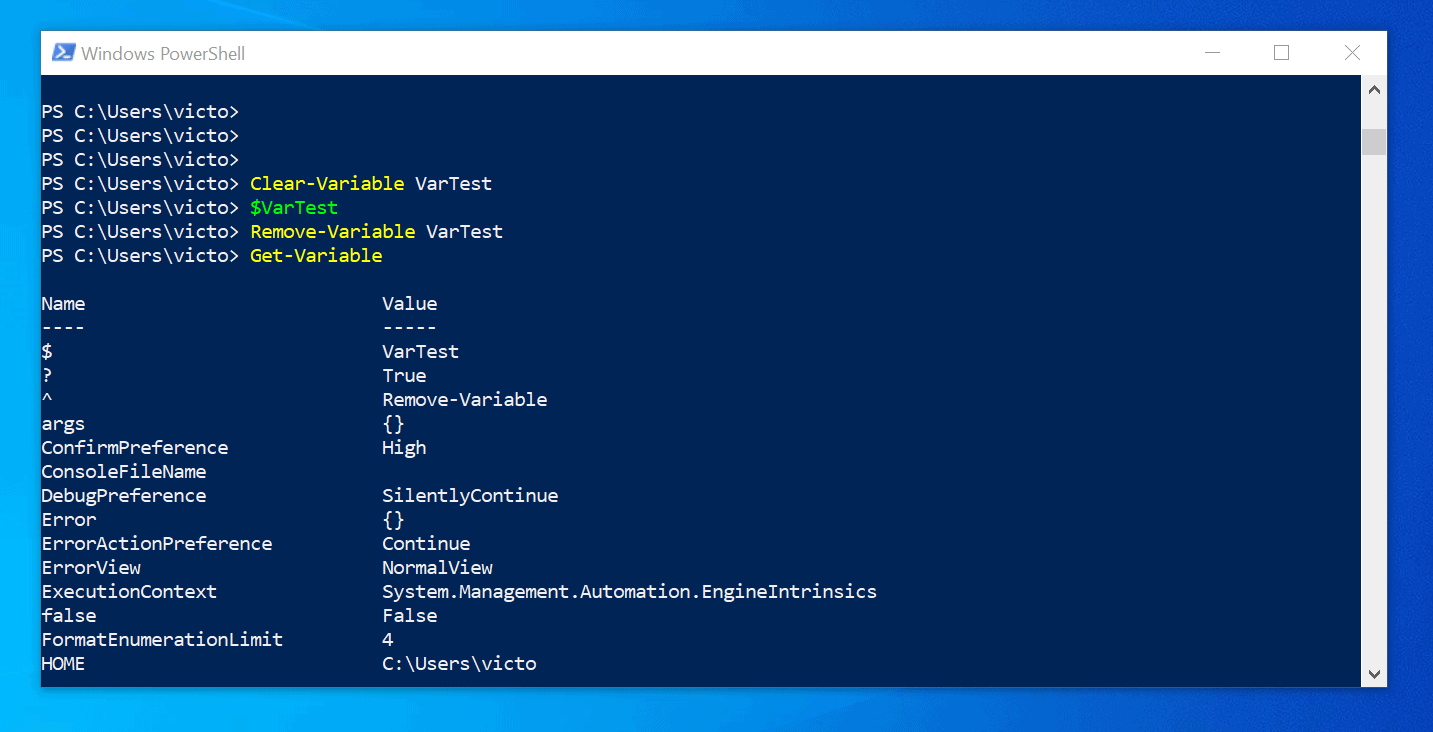Image resolution: width=1433 pixels, height=732 pixels.
Task: Click the Name column header
Action: (x=63, y=304)
